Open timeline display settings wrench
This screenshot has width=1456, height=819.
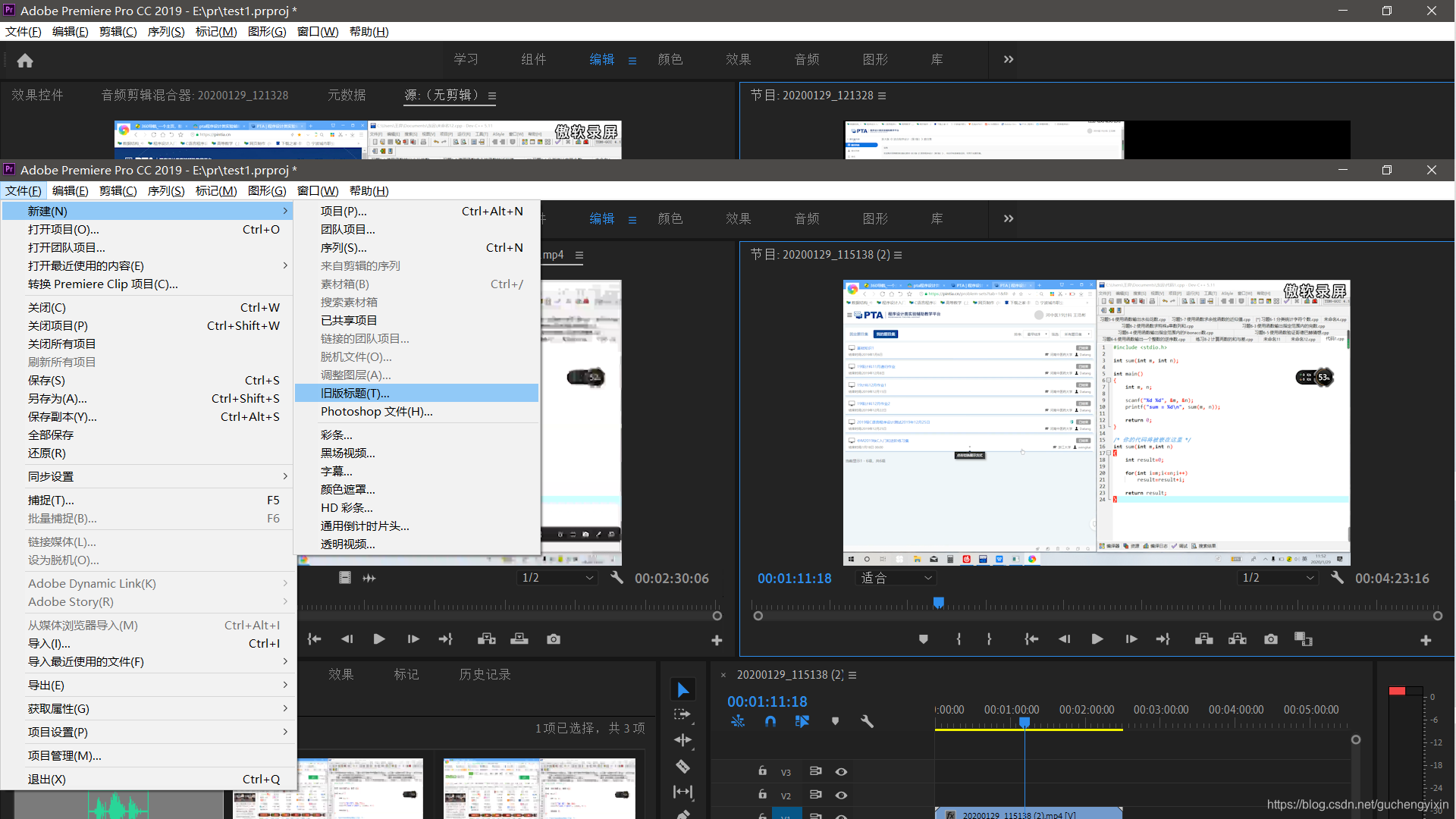point(867,721)
